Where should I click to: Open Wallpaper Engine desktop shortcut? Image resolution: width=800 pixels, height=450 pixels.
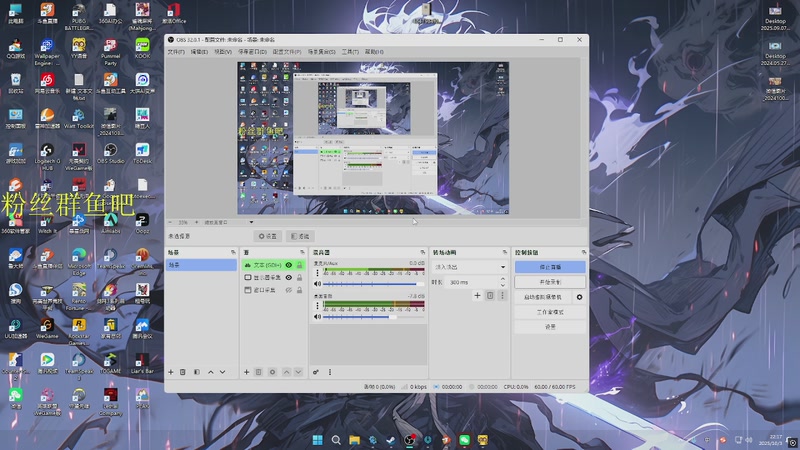47,52
